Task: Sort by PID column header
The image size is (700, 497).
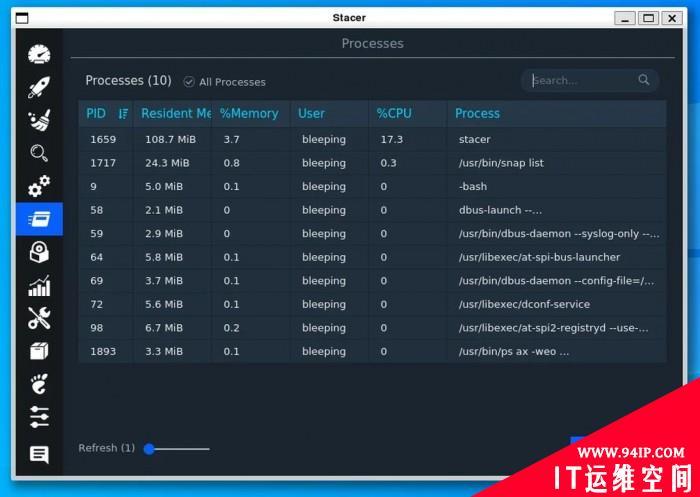Action: tap(105, 113)
